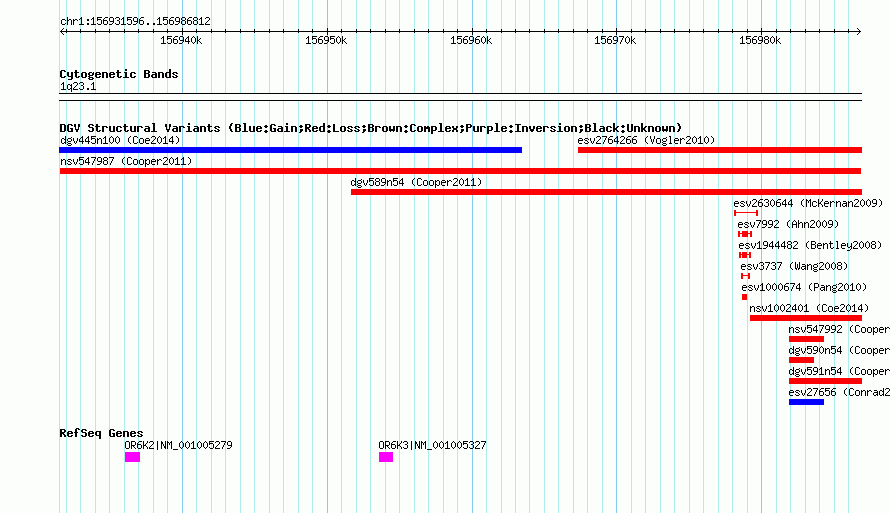Open the OR6K2|NM_001005279 gene label
This screenshot has height=513, width=890.
click(x=178, y=445)
